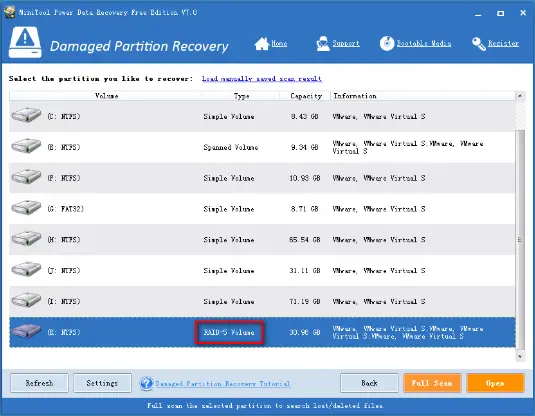
Task: Click the tutorial help question mark icon
Action: click(146, 383)
